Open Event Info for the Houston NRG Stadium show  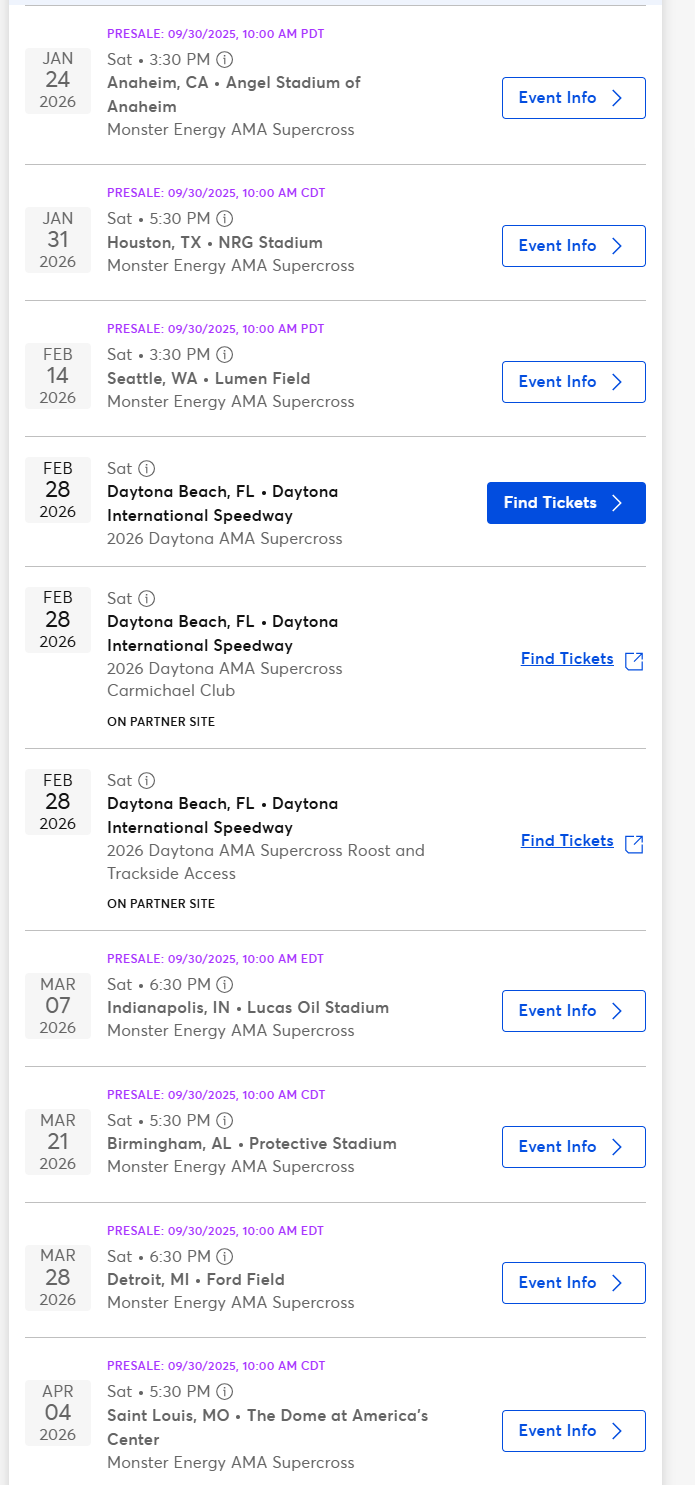pos(573,246)
